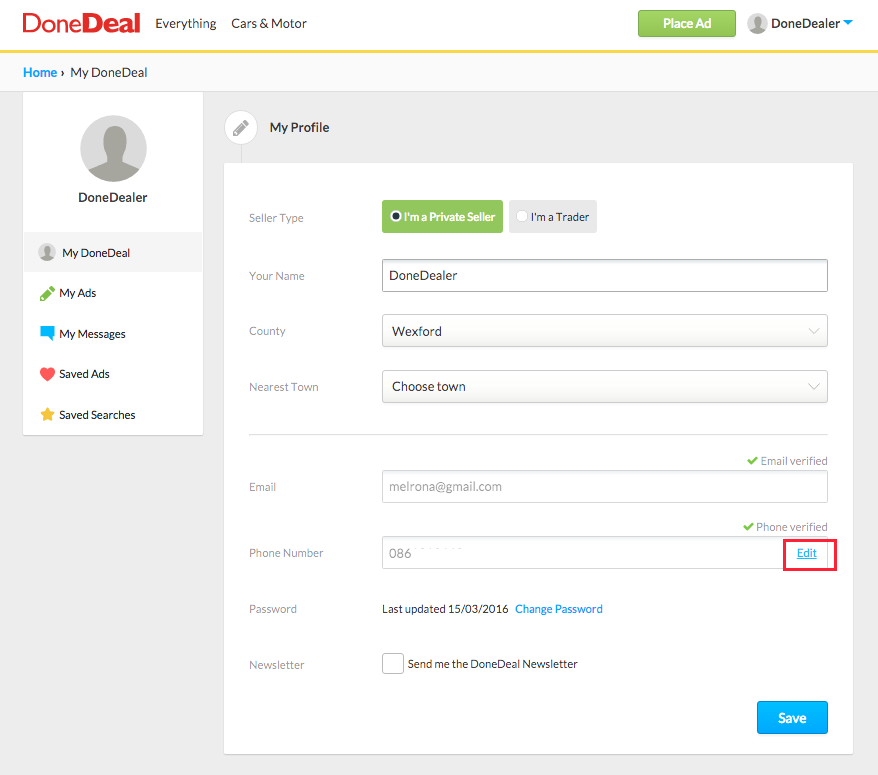Open the Cars & Motor menu
Viewport: 878px width, 775px height.
(x=269, y=24)
